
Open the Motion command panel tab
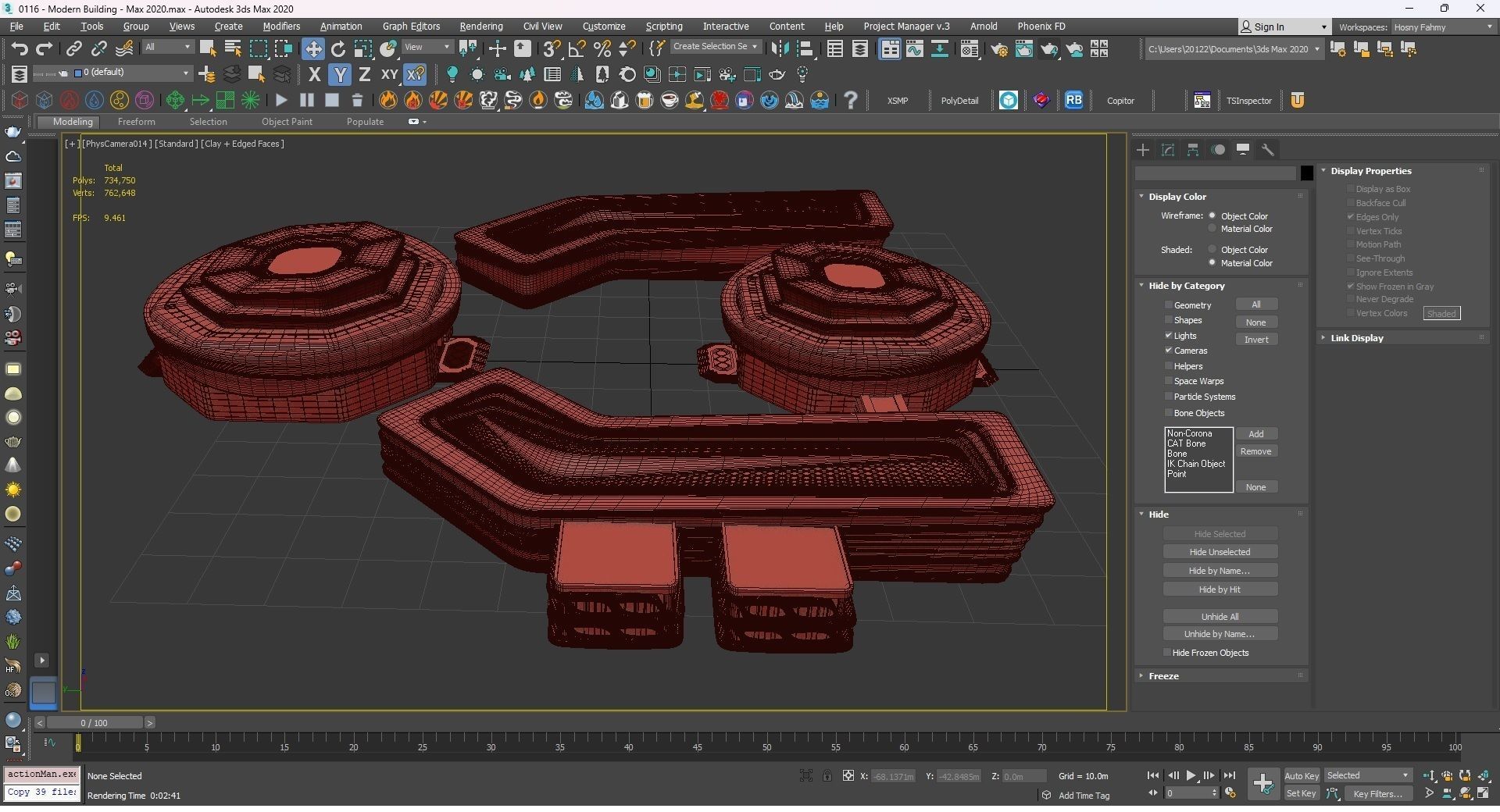pos(1218,149)
